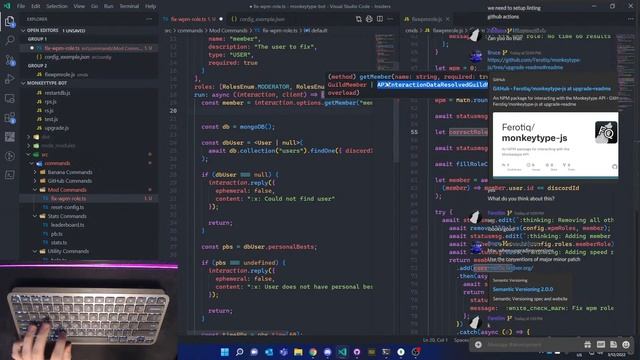Open the Explorer view in activity bar
The width and height of the screenshot is (640, 360).
coord(10,21)
